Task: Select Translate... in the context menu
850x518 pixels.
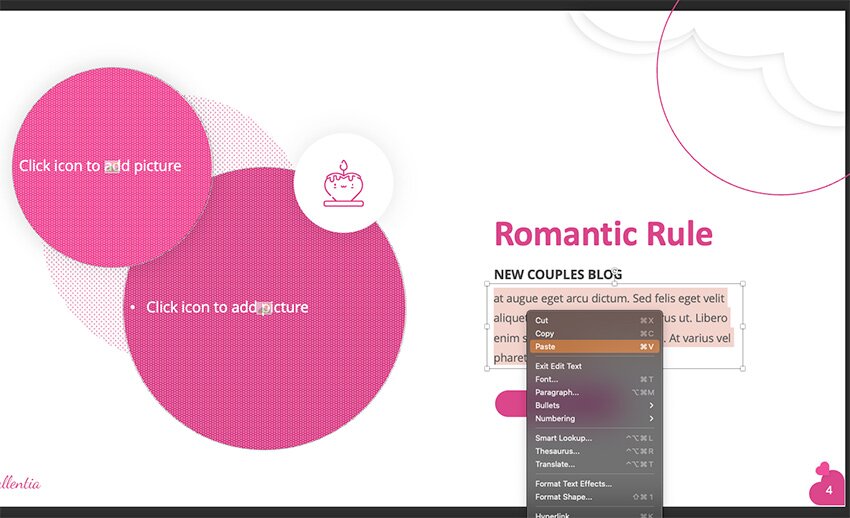Action: (555, 464)
